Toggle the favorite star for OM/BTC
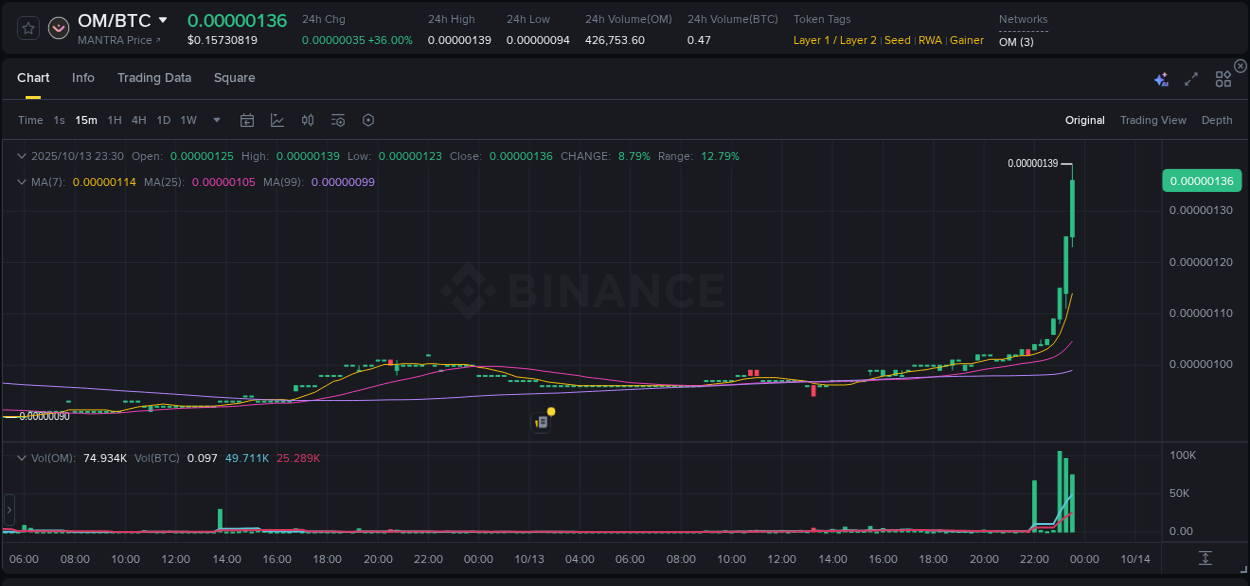The width and height of the screenshot is (1250, 586). point(28,28)
